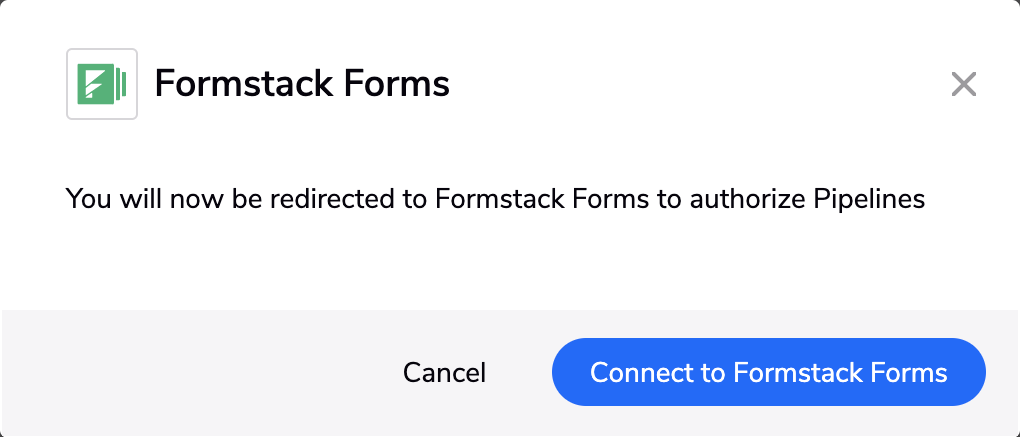Select the blue Connect button
This screenshot has height=437, width=1020.
pyautogui.click(x=769, y=373)
